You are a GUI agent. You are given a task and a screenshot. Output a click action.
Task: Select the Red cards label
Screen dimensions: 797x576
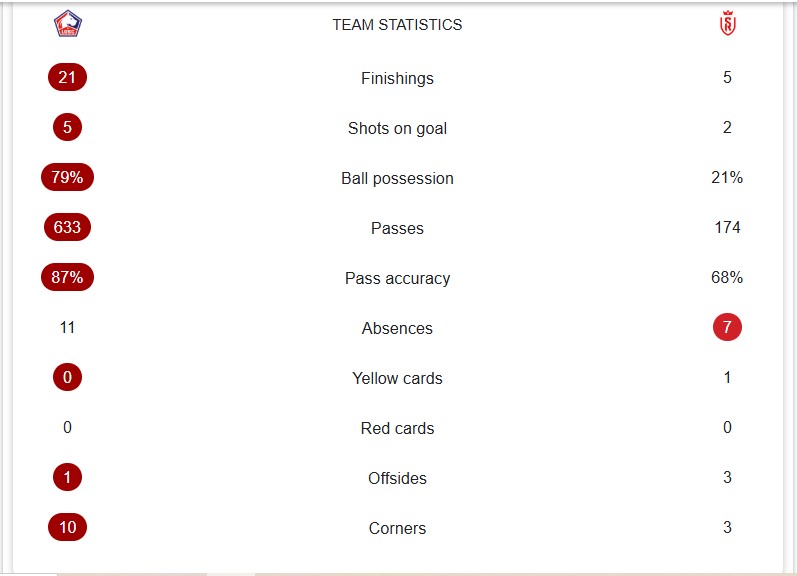click(397, 428)
